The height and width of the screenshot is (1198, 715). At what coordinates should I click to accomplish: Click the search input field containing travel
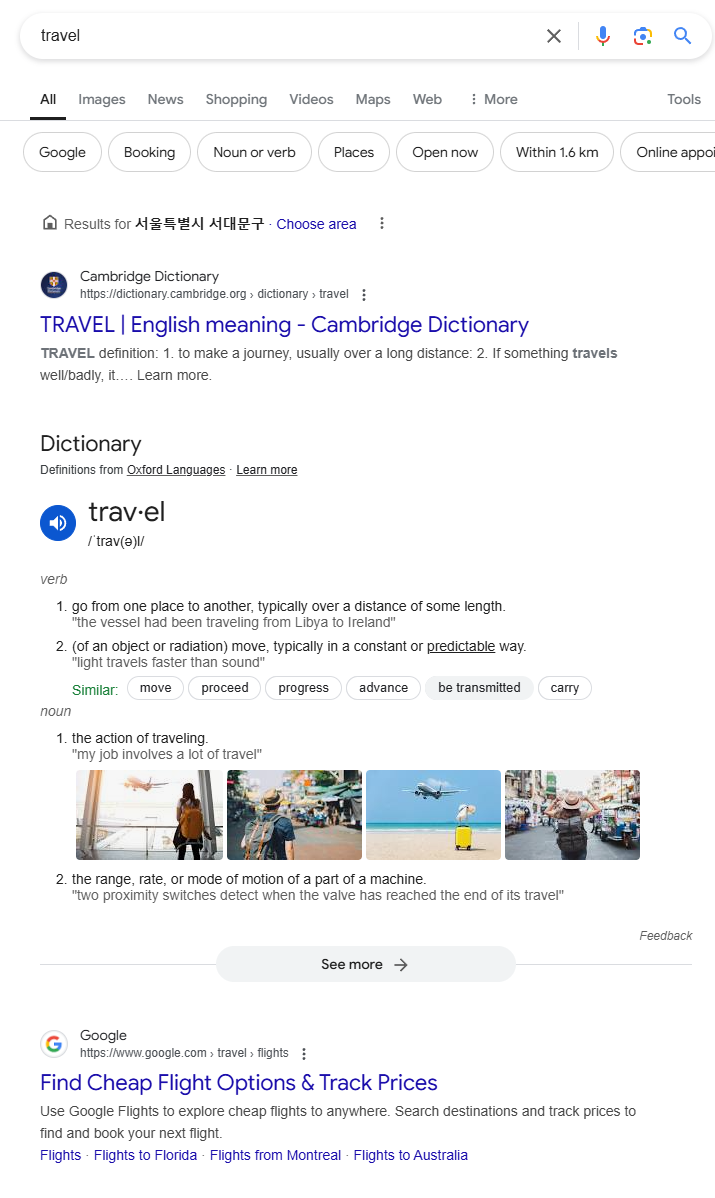point(283,36)
